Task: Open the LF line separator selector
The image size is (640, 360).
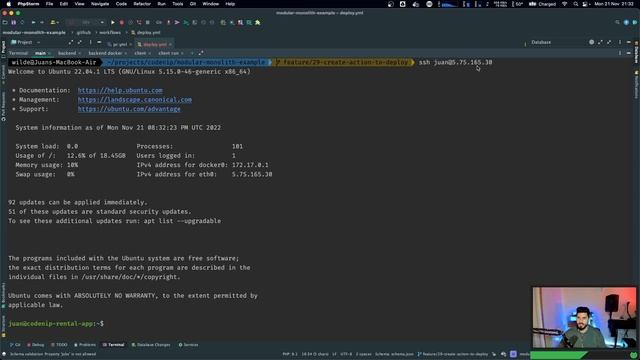Action: [334, 354]
